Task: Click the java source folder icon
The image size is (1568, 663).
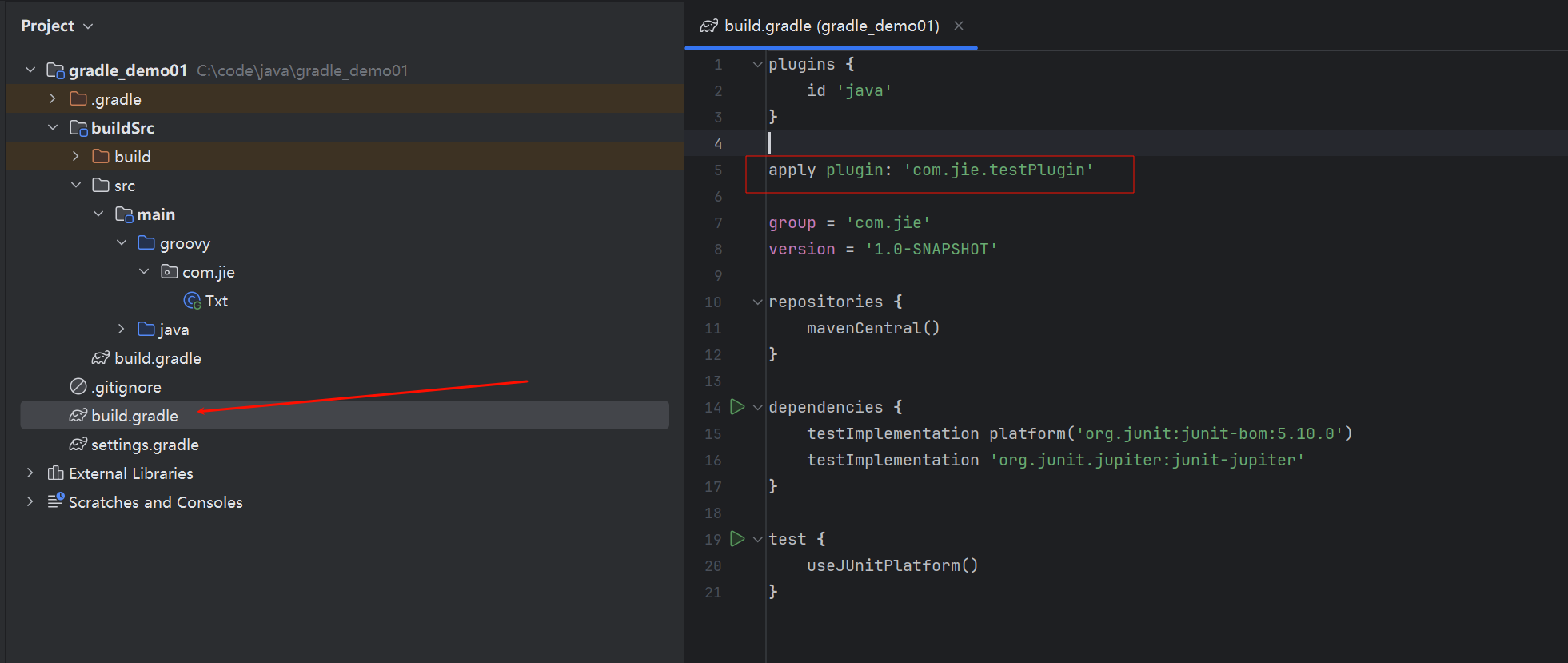Action: (146, 330)
